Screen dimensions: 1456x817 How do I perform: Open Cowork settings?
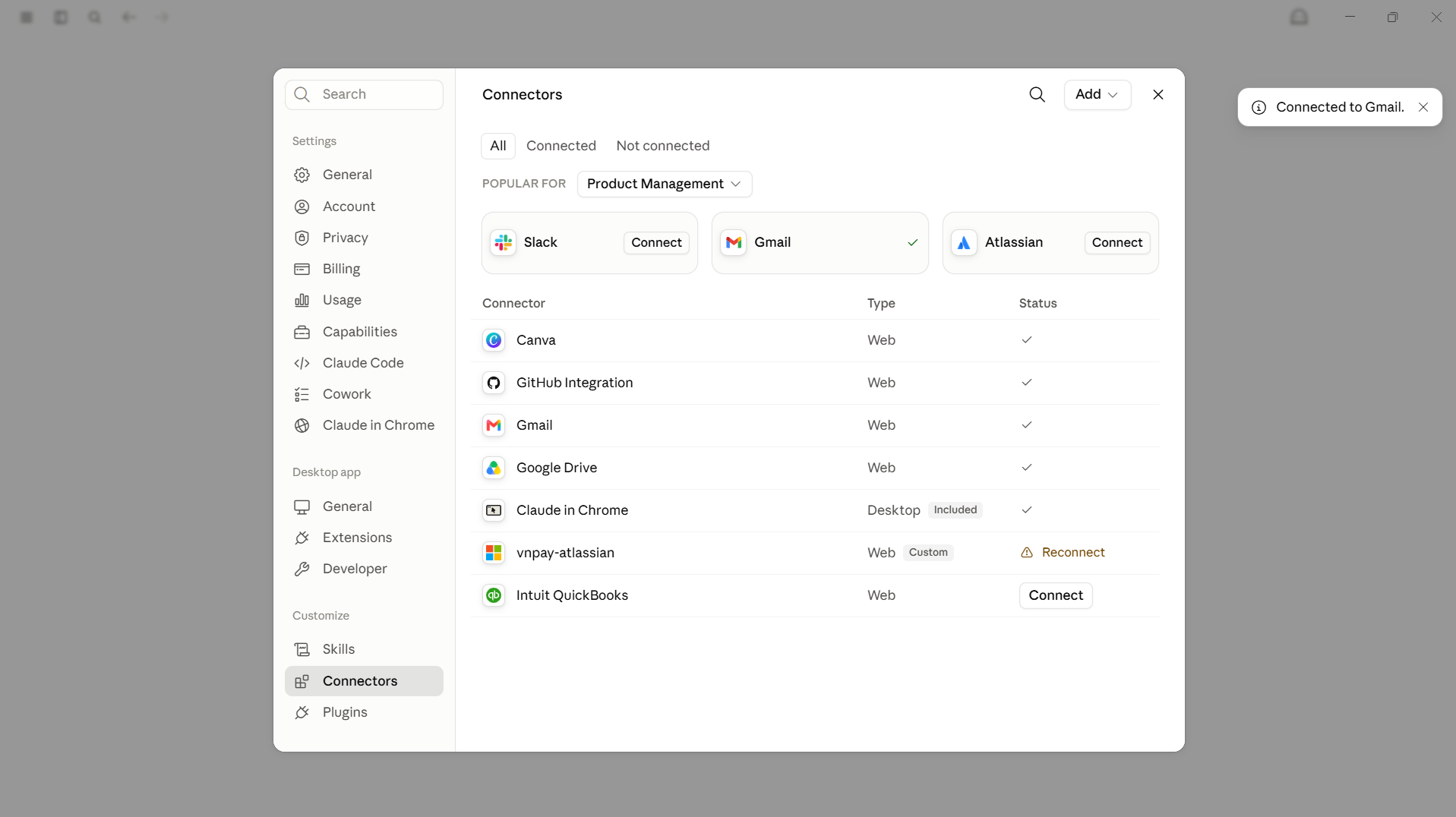364,394
